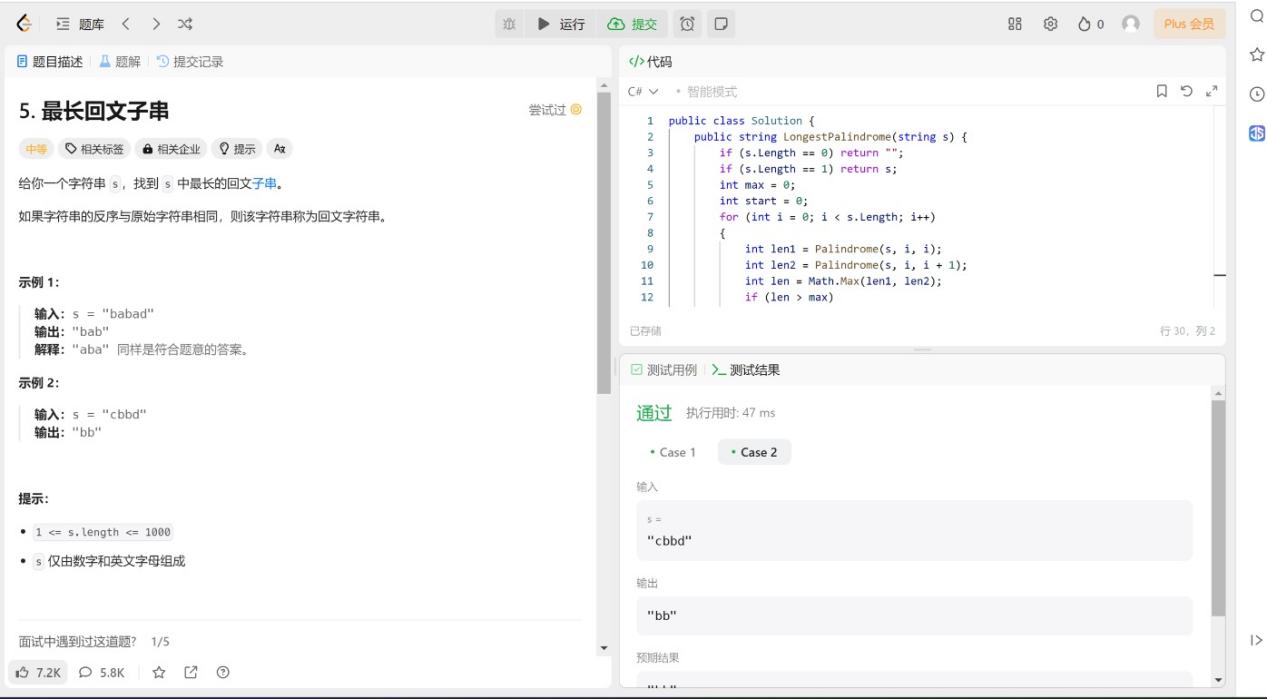Open the C# language dropdown
The image size is (1267, 699).
[643, 91]
